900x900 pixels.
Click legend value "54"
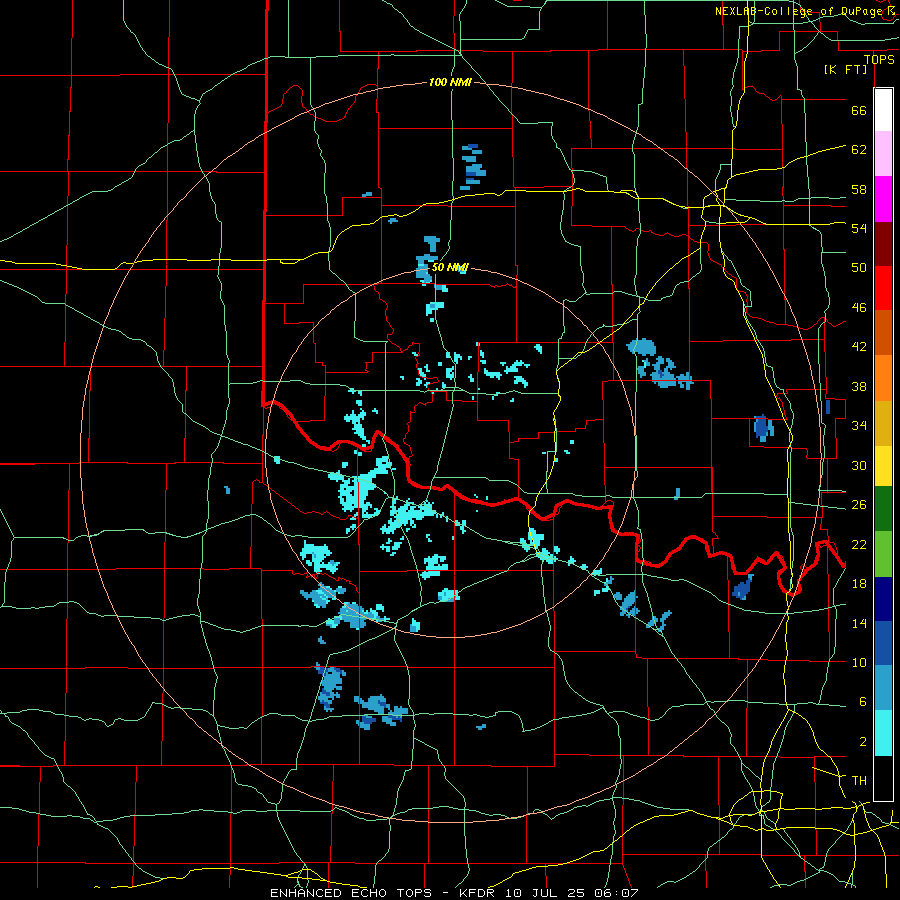click(859, 228)
